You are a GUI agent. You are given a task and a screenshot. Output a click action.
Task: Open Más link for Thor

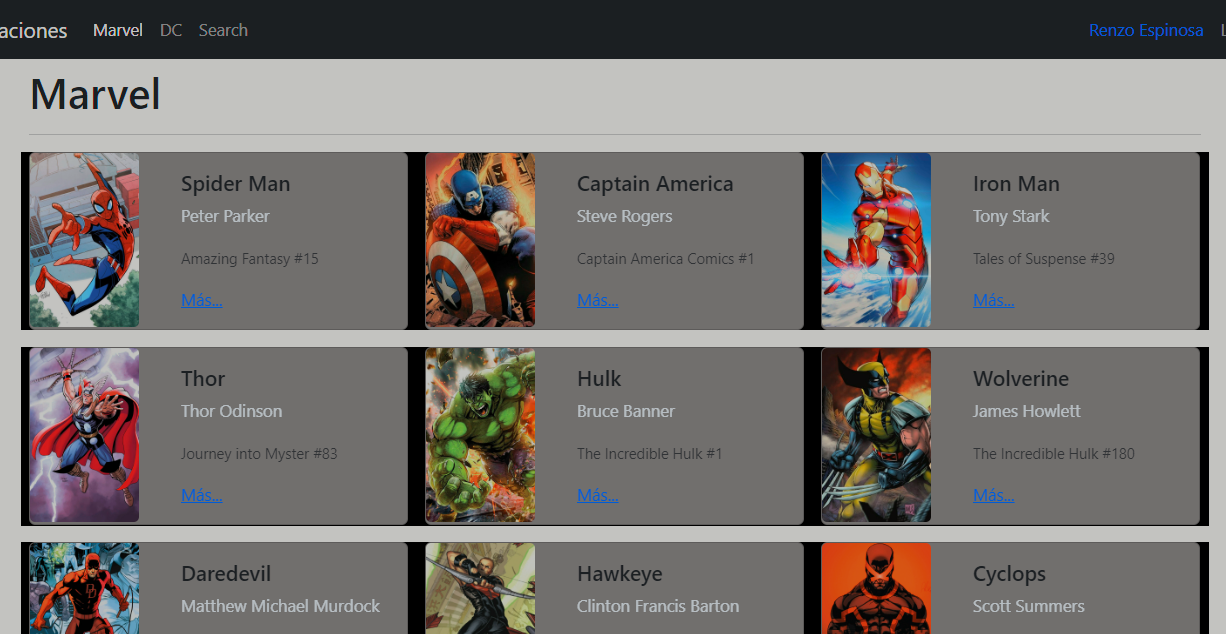[x=202, y=495]
